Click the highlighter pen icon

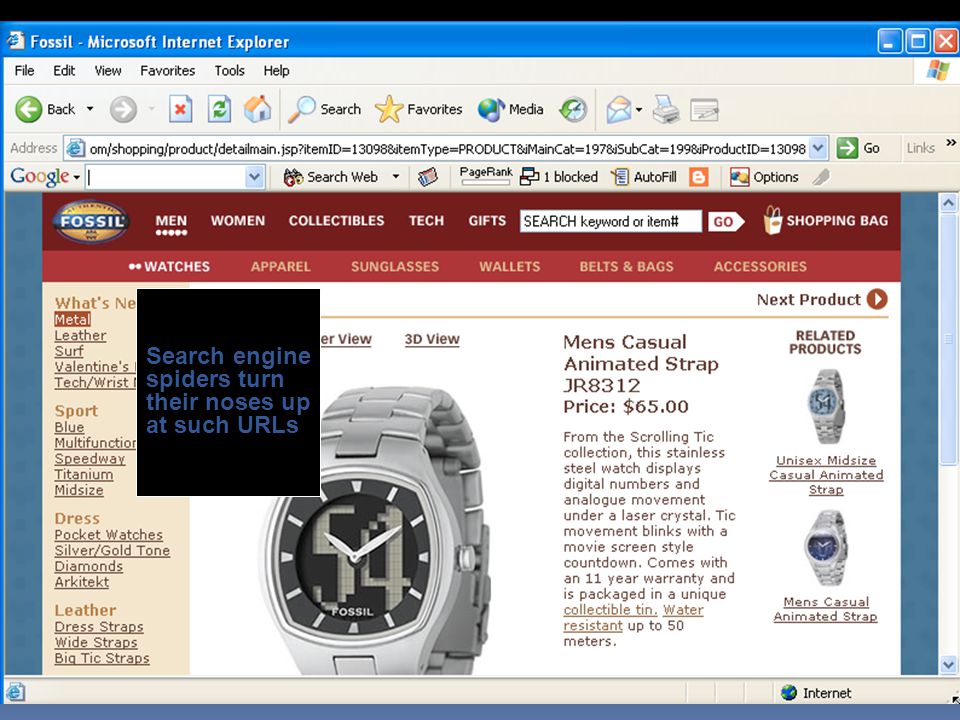pyautogui.click(x=820, y=177)
